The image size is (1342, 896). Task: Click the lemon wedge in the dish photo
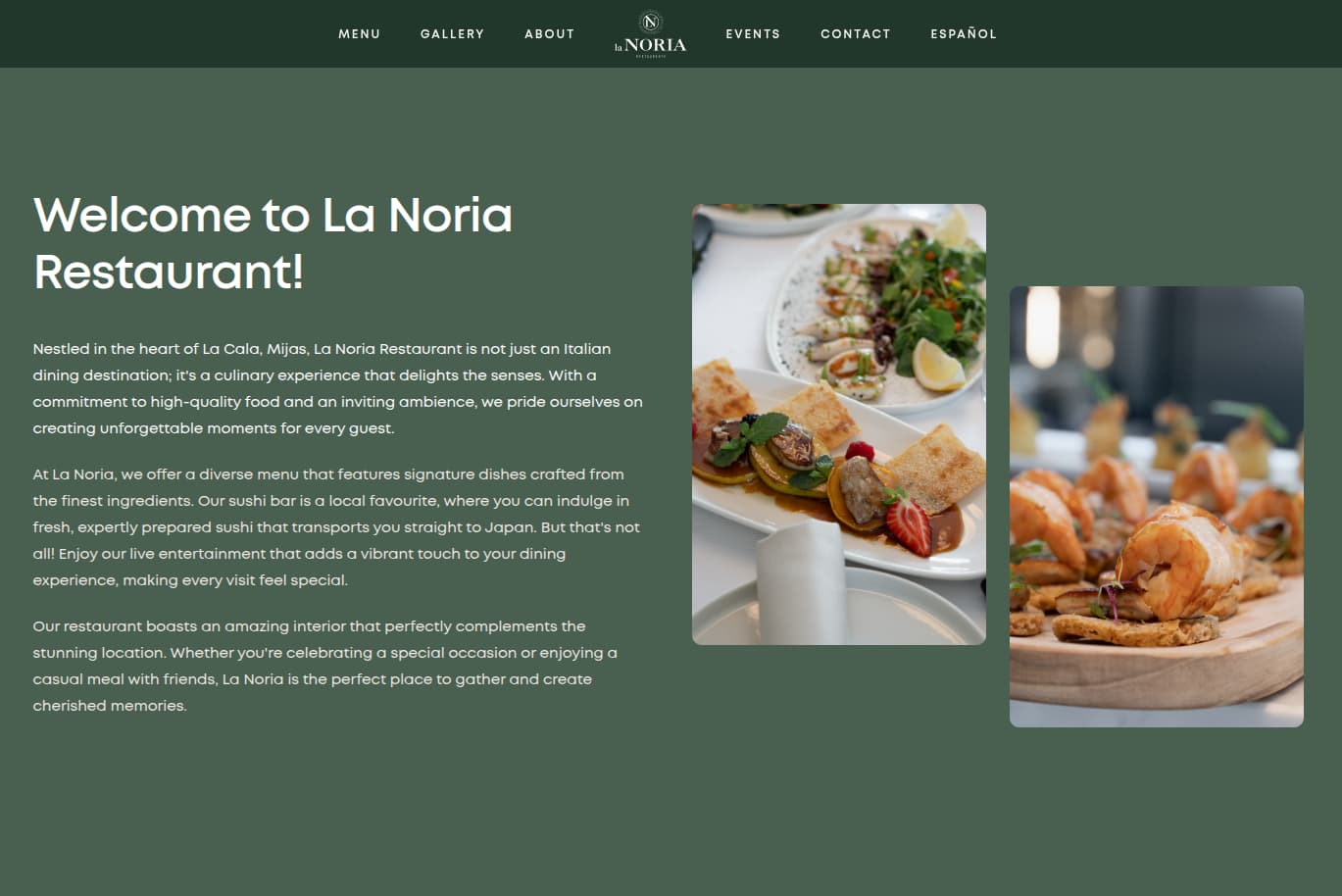click(938, 364)
